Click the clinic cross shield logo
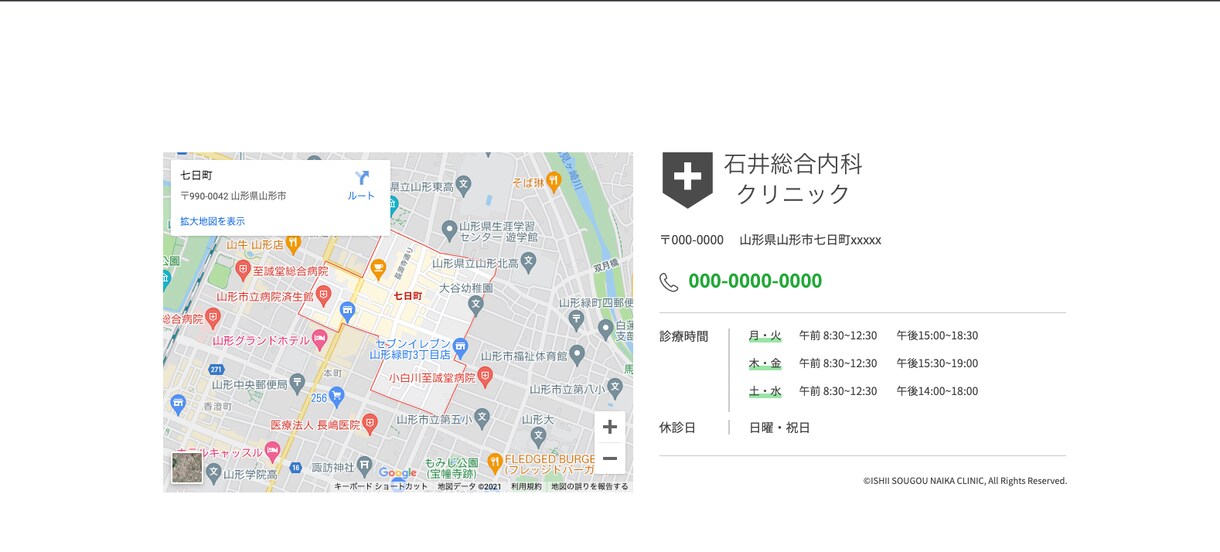 [687, 180]
